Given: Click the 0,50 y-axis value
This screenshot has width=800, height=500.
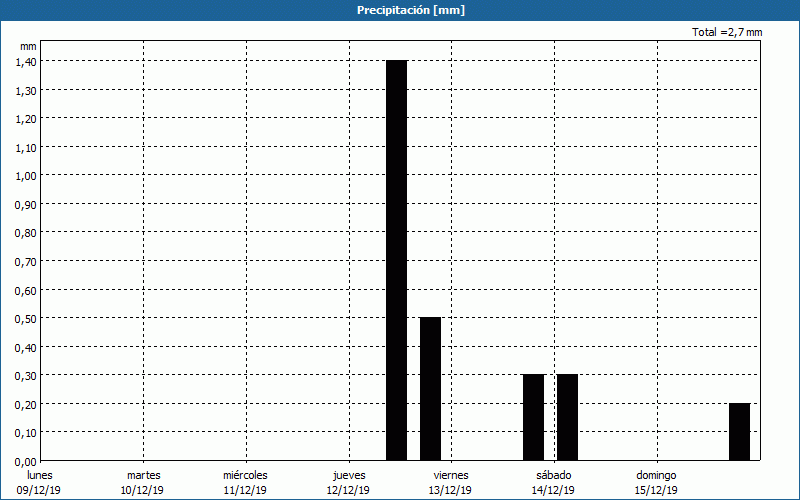Looking at the screenshot, I should coord(26,319).
